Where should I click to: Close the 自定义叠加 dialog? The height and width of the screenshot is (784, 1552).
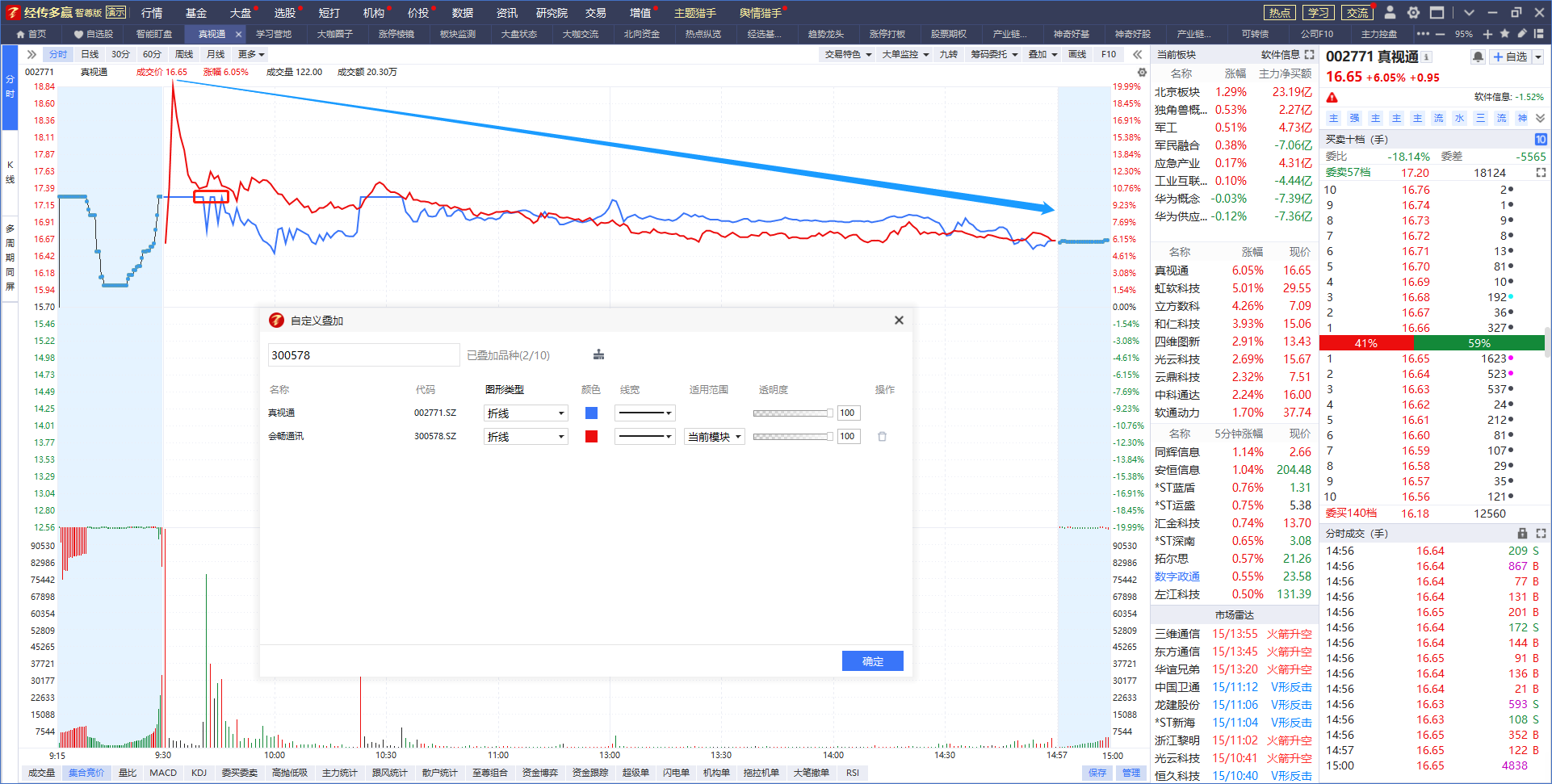click(899, 320)
